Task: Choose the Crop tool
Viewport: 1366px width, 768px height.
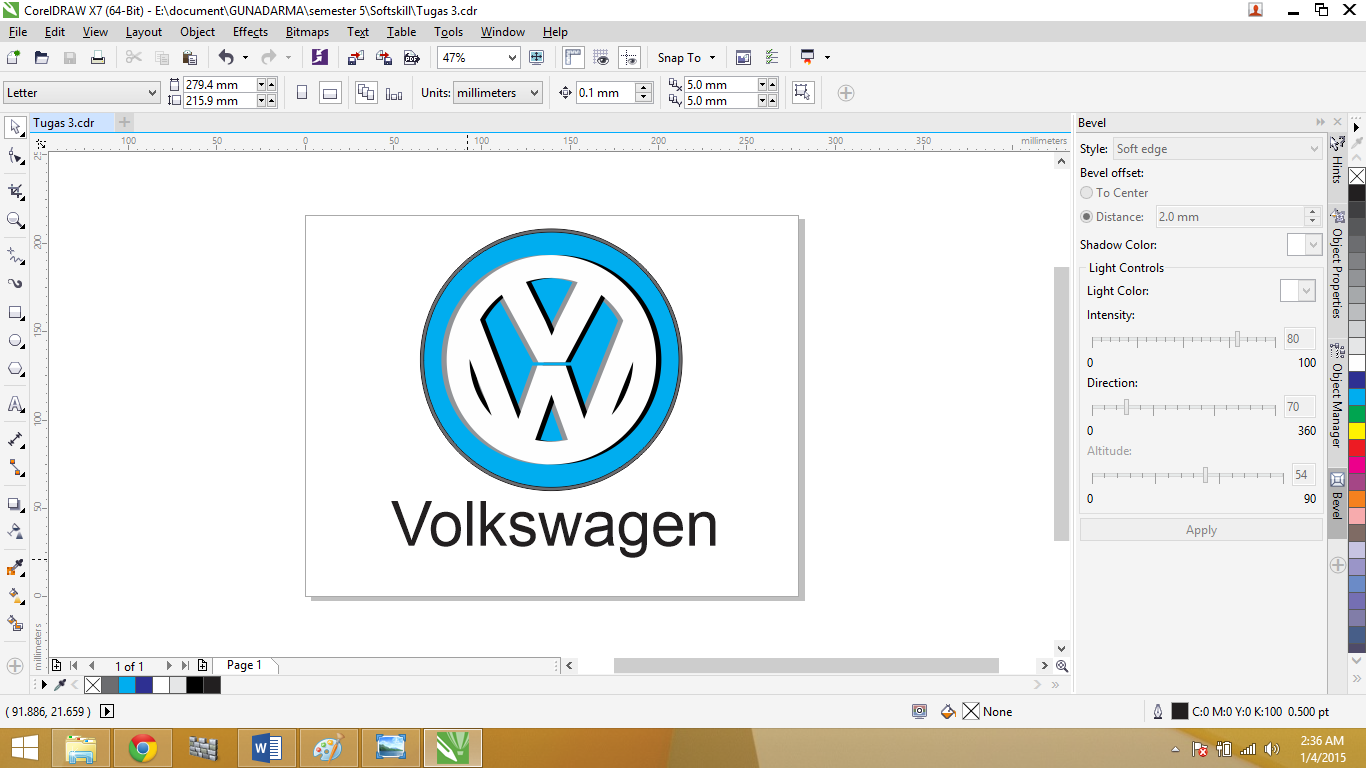Action: (15, 191)
